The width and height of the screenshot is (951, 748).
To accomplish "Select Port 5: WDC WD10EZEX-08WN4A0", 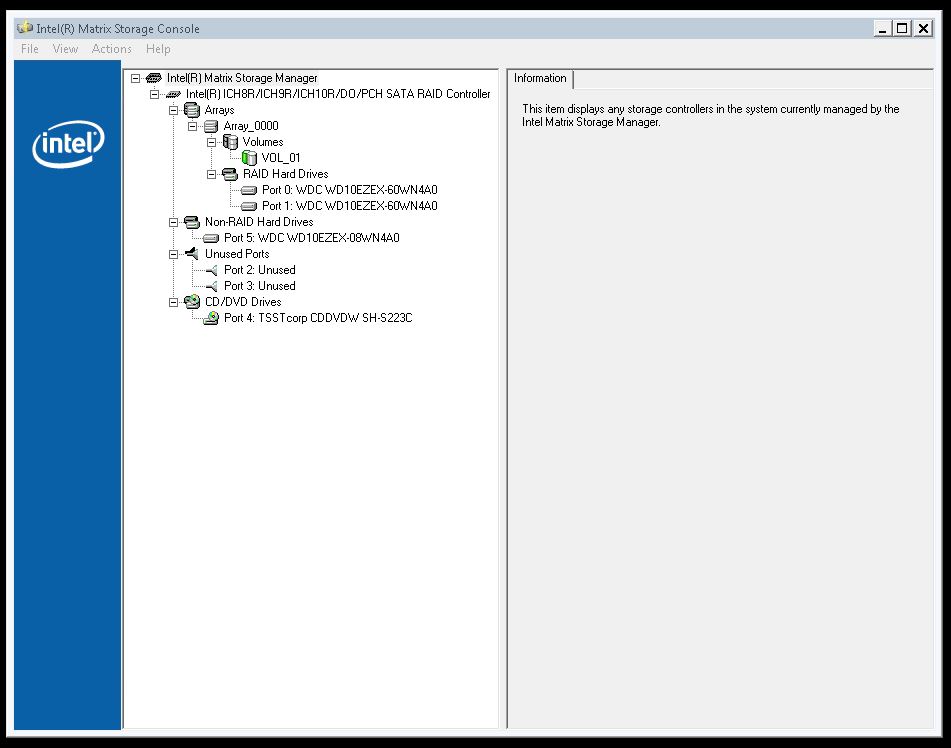I will point(312,238).
